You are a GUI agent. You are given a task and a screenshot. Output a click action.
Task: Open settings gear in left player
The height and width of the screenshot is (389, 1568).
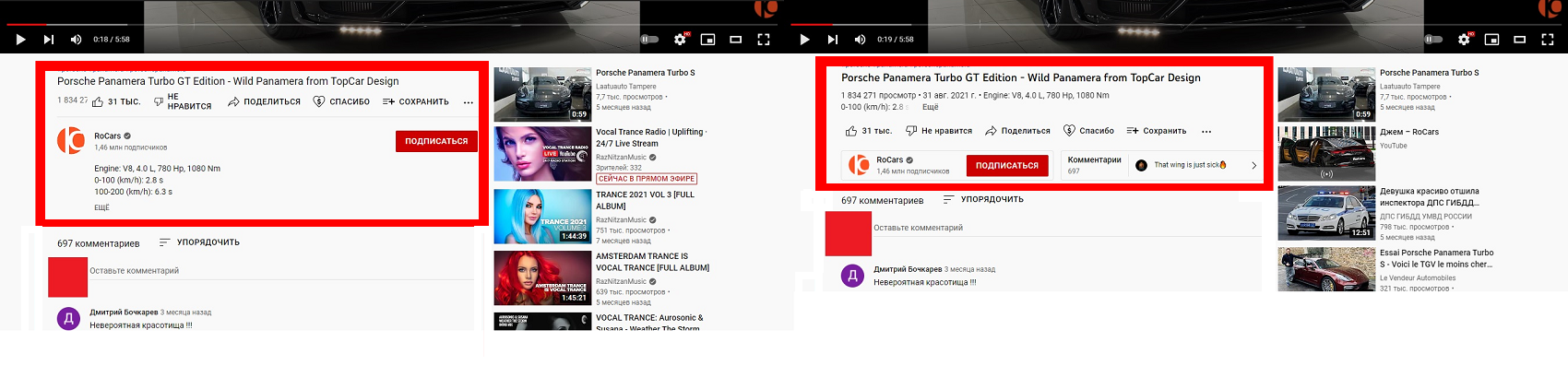point(680,40)
